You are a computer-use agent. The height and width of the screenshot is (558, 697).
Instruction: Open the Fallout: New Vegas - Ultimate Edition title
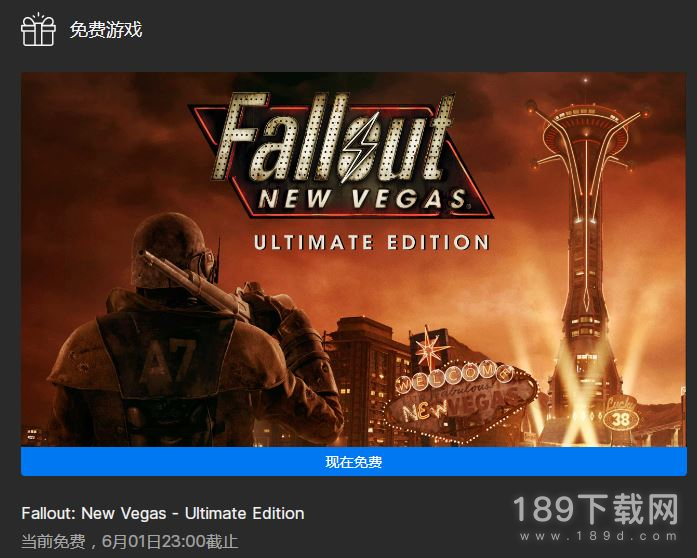163,513
